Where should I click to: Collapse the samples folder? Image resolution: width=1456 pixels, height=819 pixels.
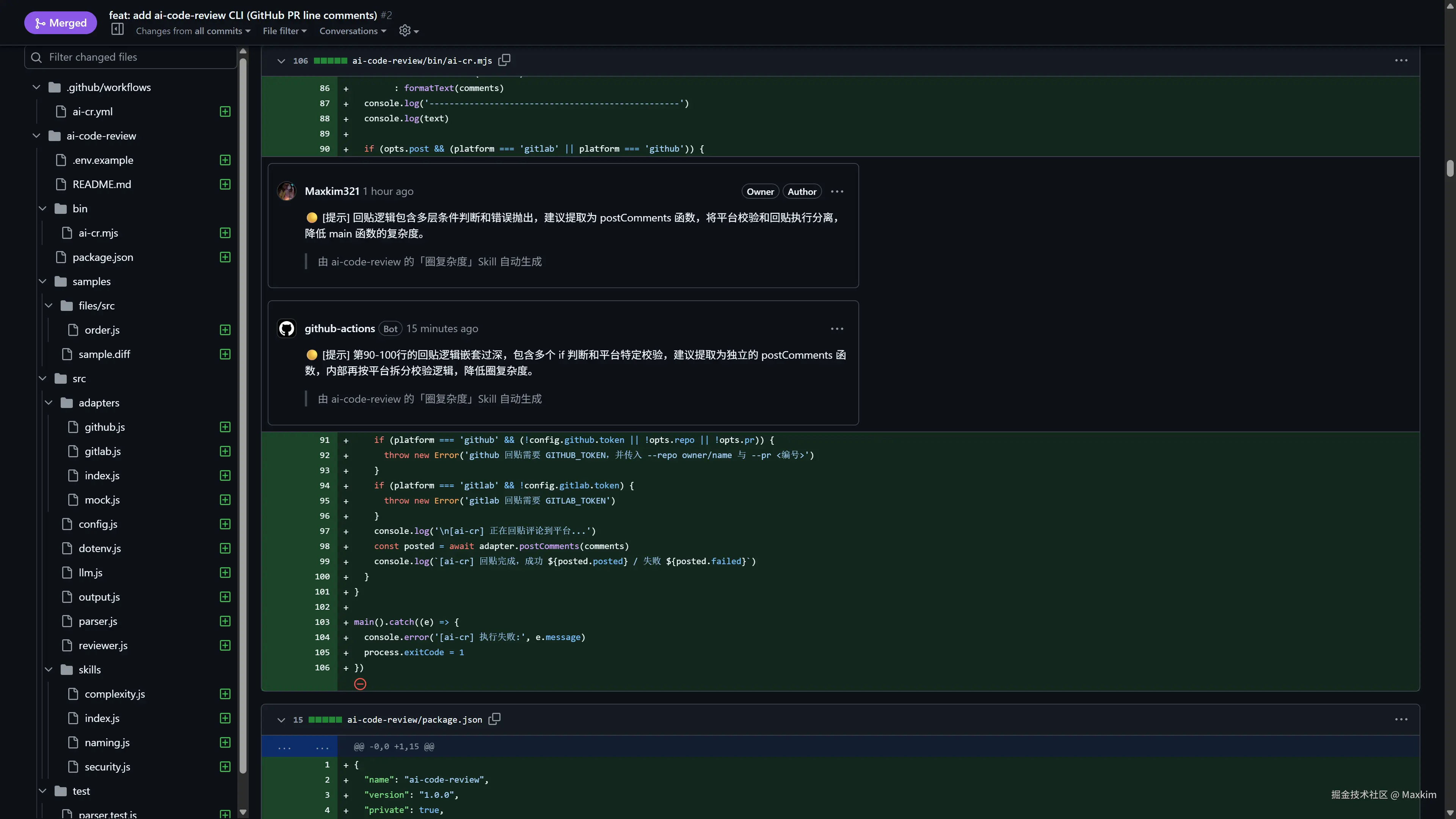[42, 281]
